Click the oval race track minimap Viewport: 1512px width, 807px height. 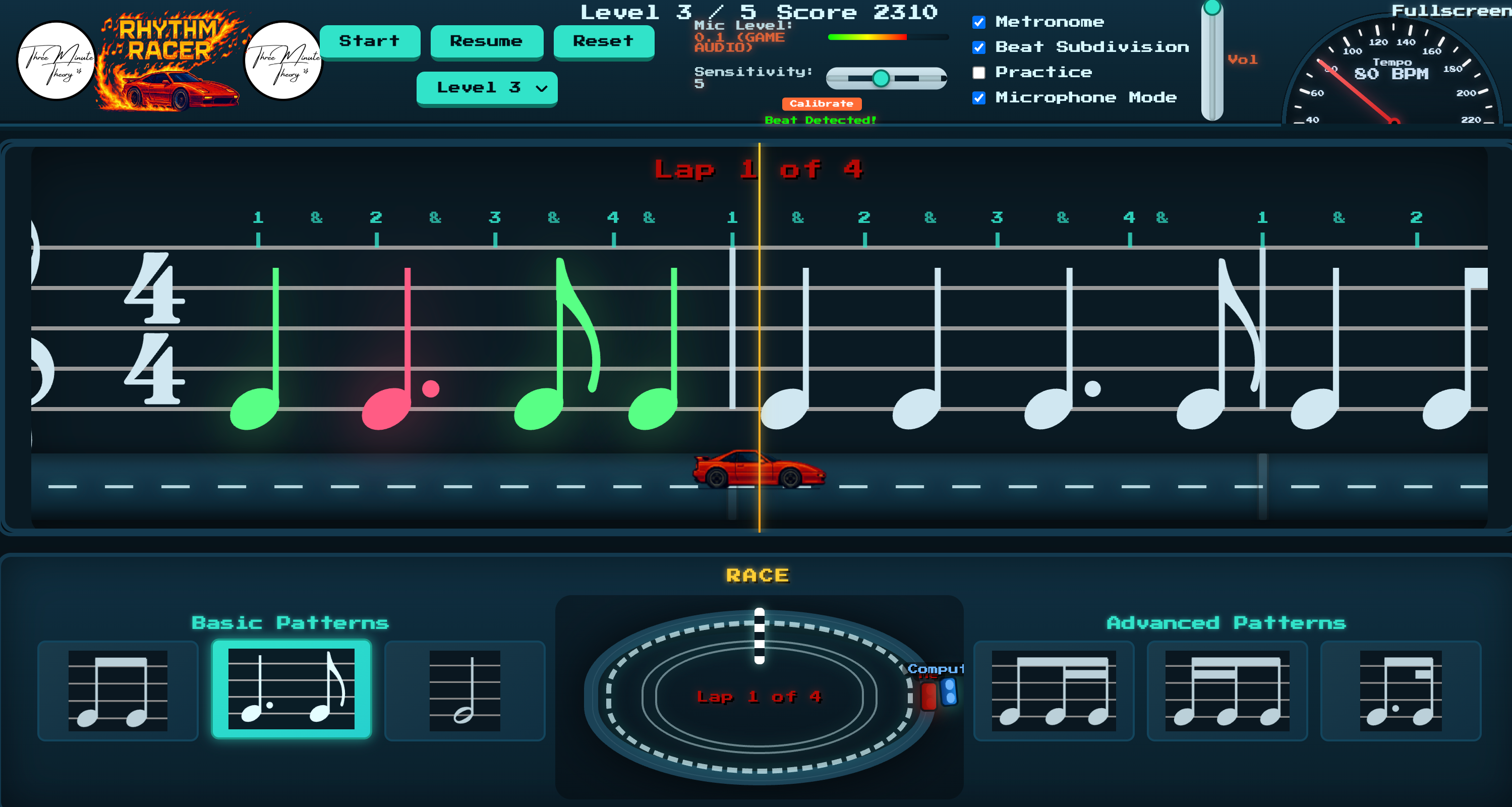(x=759, y=697)
